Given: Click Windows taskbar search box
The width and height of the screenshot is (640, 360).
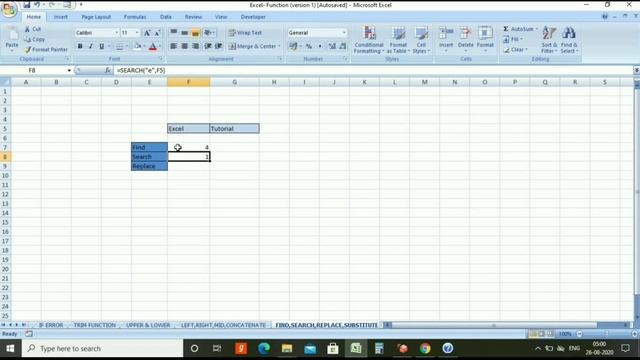Looking at the screenshot, I should [x=102, y=349].
